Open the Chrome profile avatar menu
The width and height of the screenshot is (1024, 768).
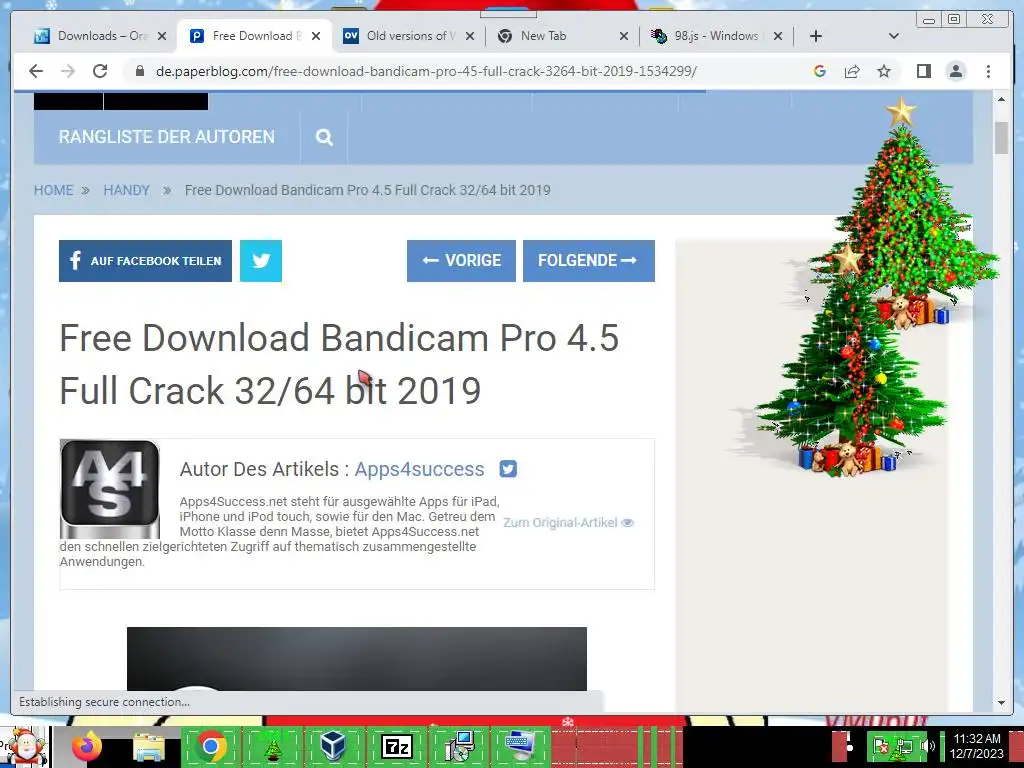click(x=956, y=71)
